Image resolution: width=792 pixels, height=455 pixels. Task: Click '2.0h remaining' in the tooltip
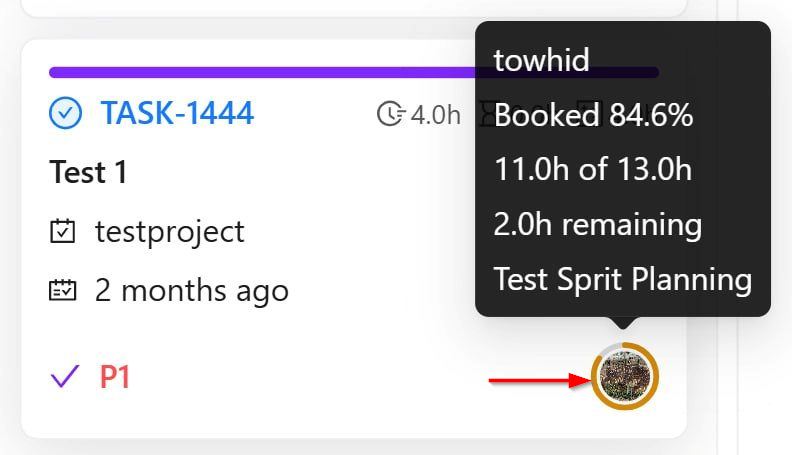(597, 224)
